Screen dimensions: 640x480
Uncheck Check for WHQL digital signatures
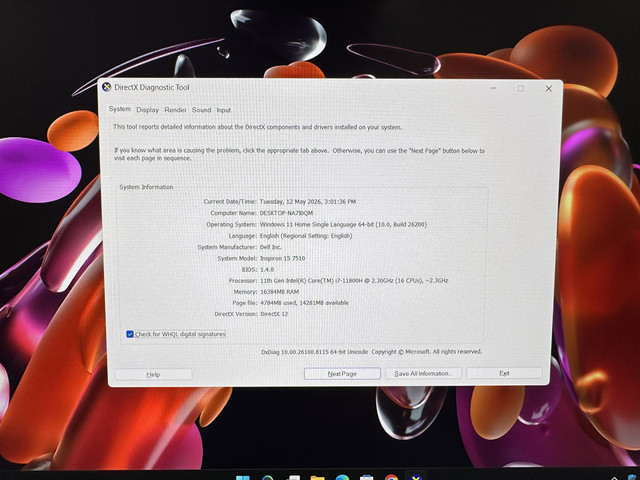pyautogui.click(x=130, y=334)
